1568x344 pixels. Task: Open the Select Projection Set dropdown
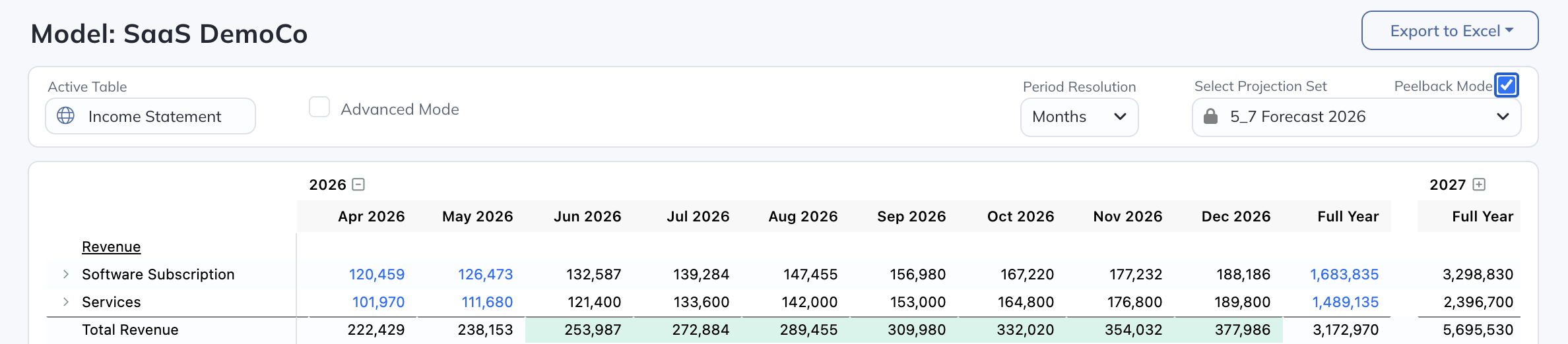click(x=1356, y=117)
